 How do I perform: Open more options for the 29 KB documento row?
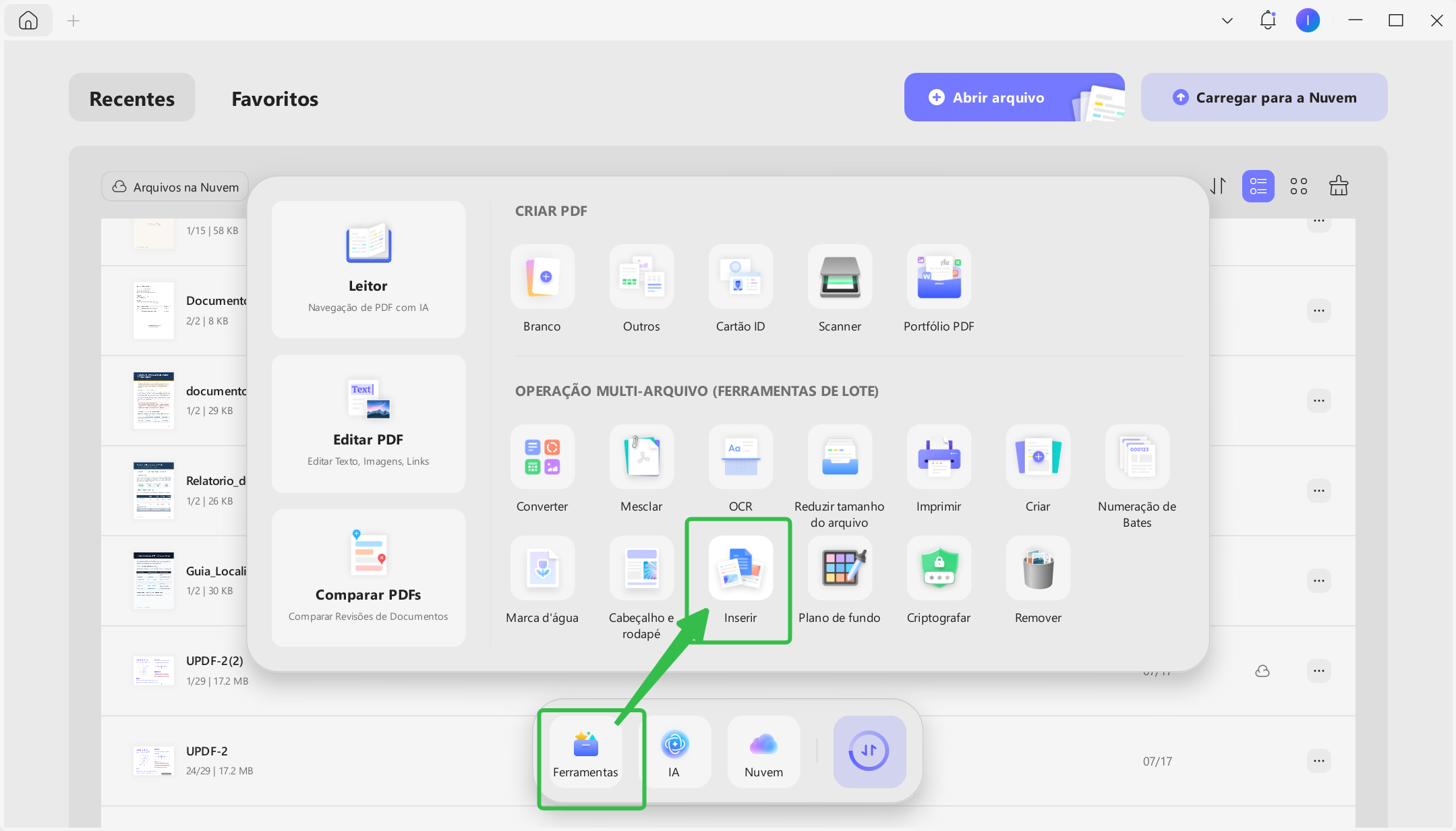click(1319, 401)
